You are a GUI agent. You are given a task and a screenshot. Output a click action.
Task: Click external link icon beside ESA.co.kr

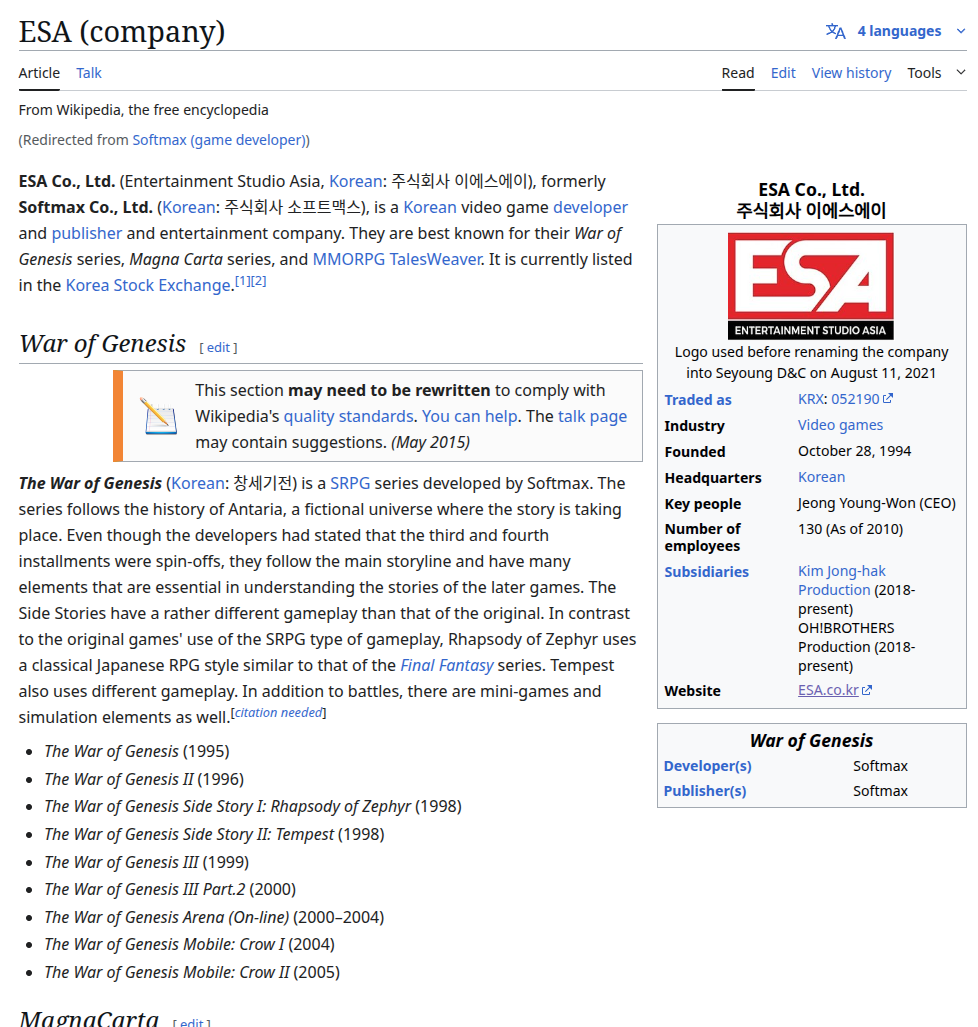867,690
